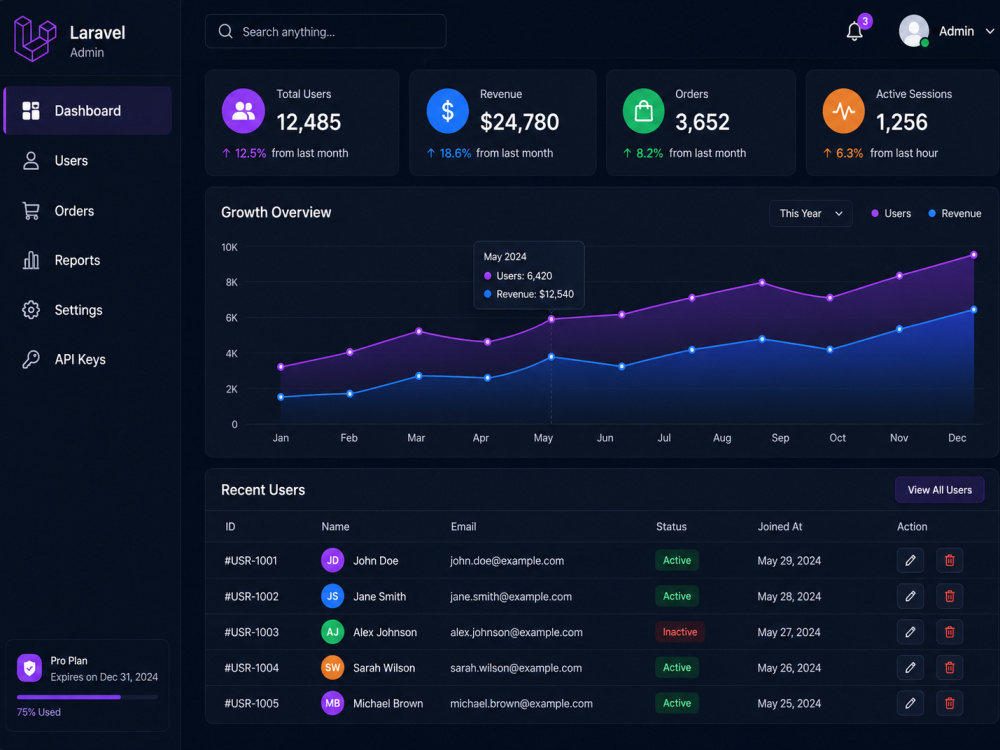Expand the Admin account menu chevron

pyautogui.click(x=990, y=31)
